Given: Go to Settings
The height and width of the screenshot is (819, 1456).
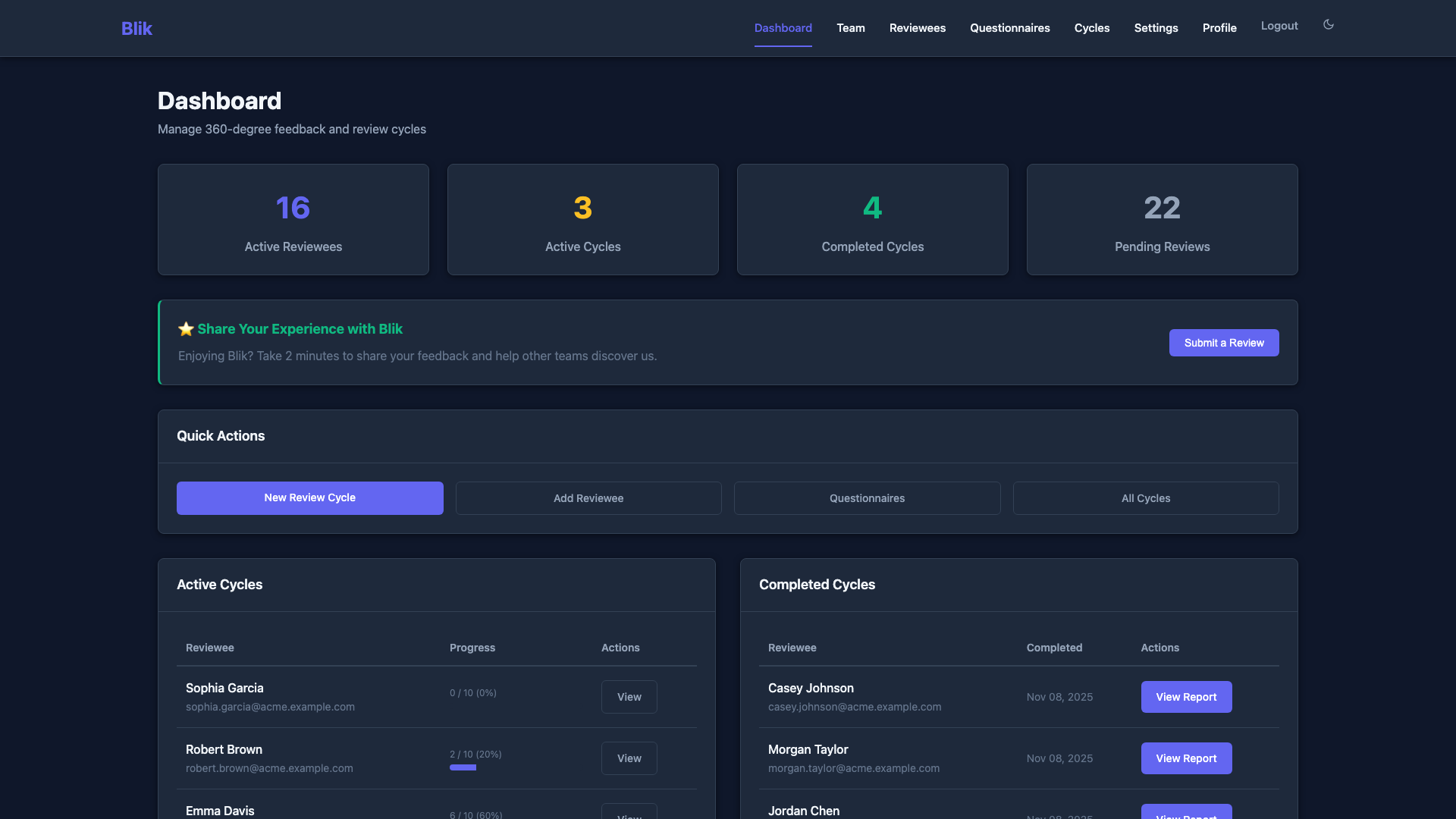Looking at the screenshot, I should point(1156,28).
